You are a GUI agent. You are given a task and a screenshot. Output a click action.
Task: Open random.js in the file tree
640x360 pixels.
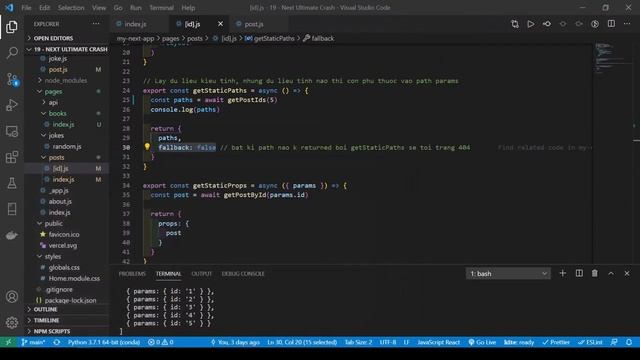coord(67,146)
